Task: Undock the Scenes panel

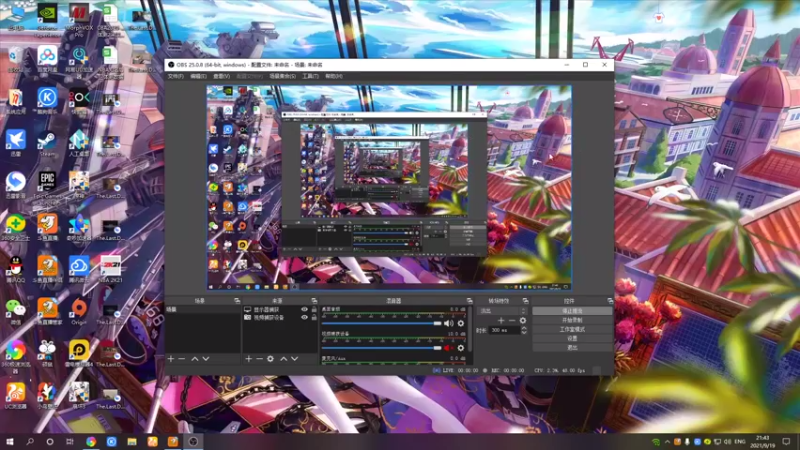Action: [237, 301]
